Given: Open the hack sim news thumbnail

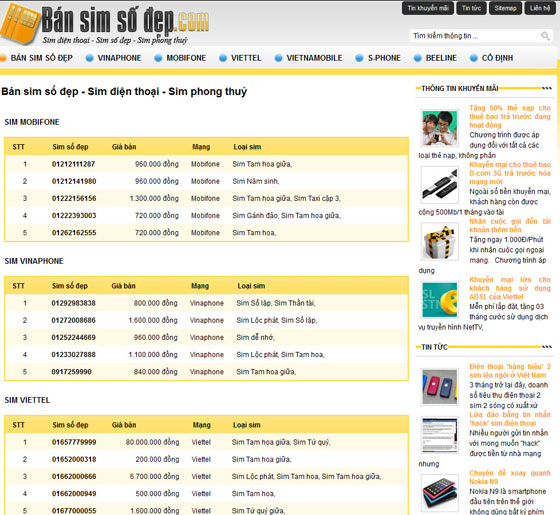Looking at the screenshot, I should coord(440,435).
